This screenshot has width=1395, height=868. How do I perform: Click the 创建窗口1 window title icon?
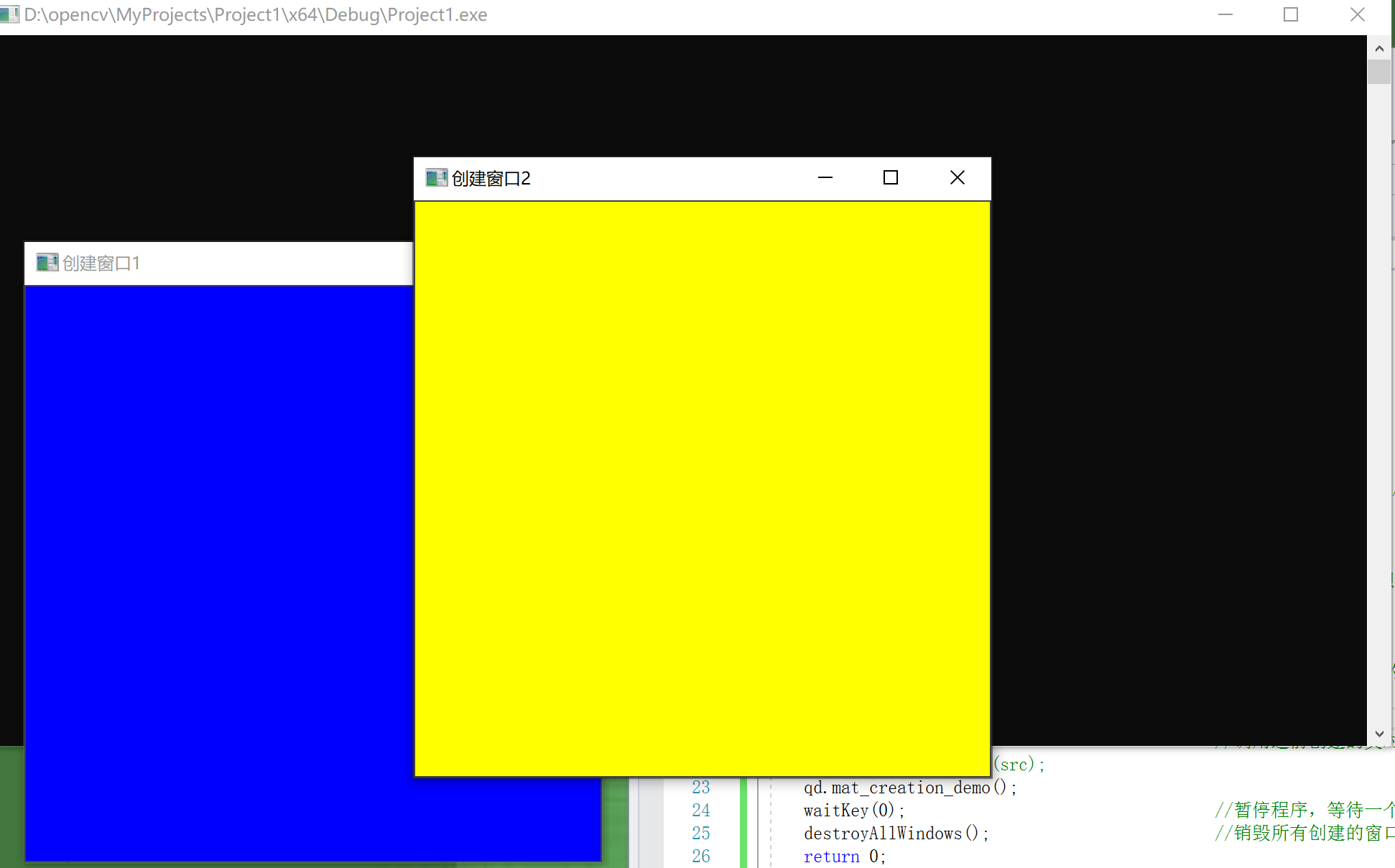point(47,263)
